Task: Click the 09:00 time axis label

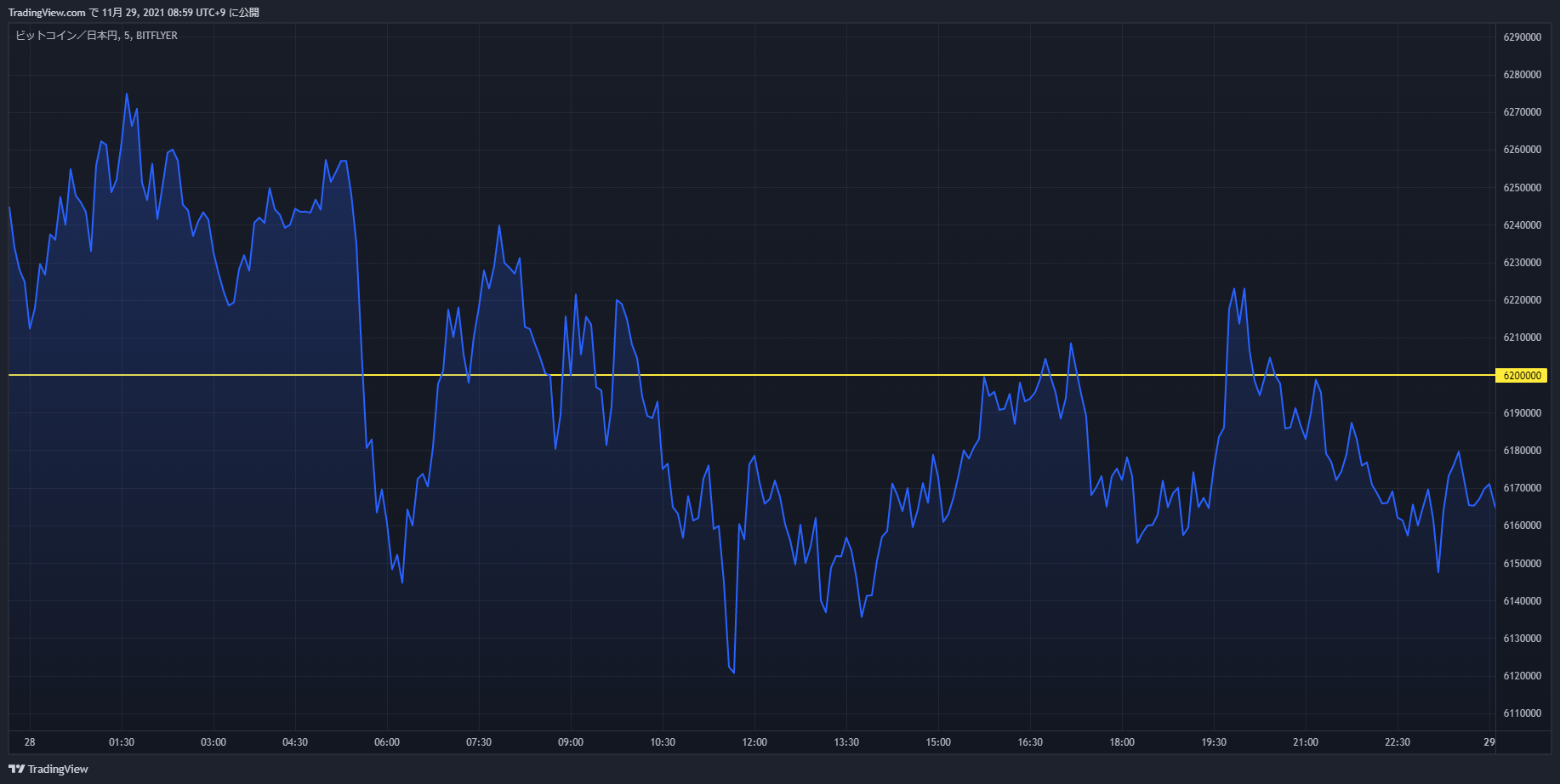Action: (x=571, y=742)
